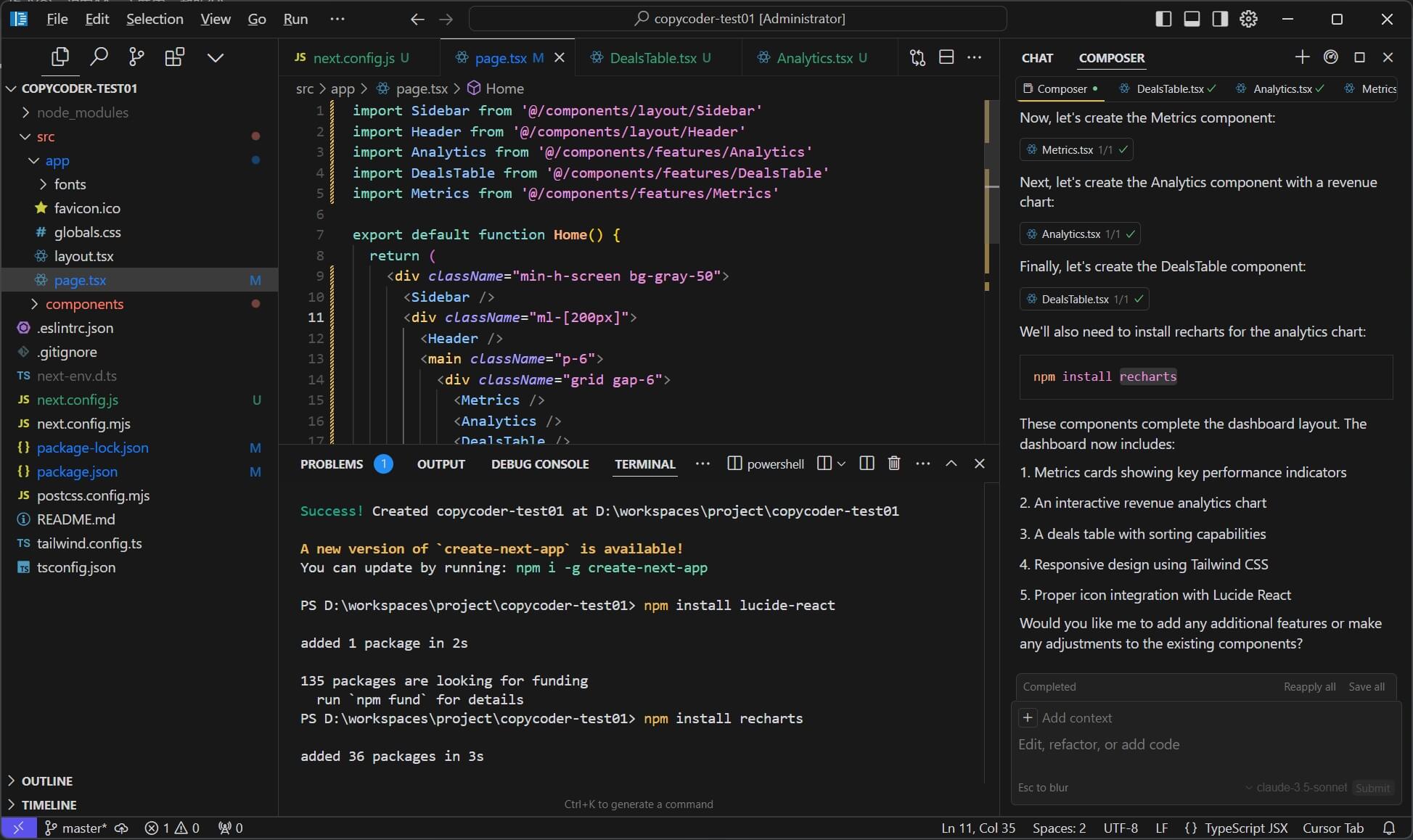The height and width of the screenshot is (840, 1413).
Task: Switch to the OUTPUT panel tab
Action: click(x=441, y=464)
